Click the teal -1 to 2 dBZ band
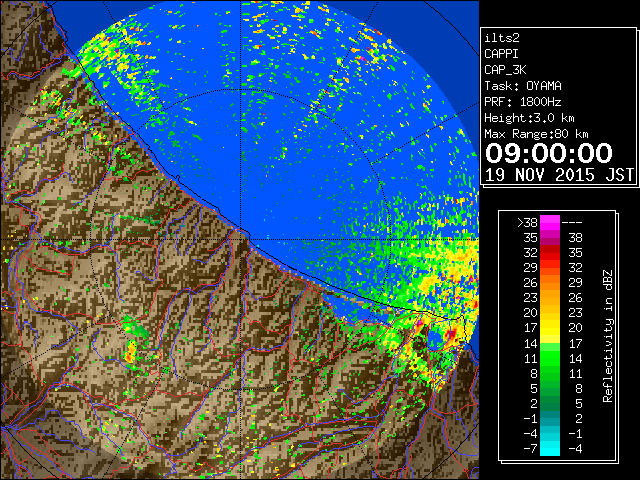This screenshot has height=480, width=640. coord(550,419)
